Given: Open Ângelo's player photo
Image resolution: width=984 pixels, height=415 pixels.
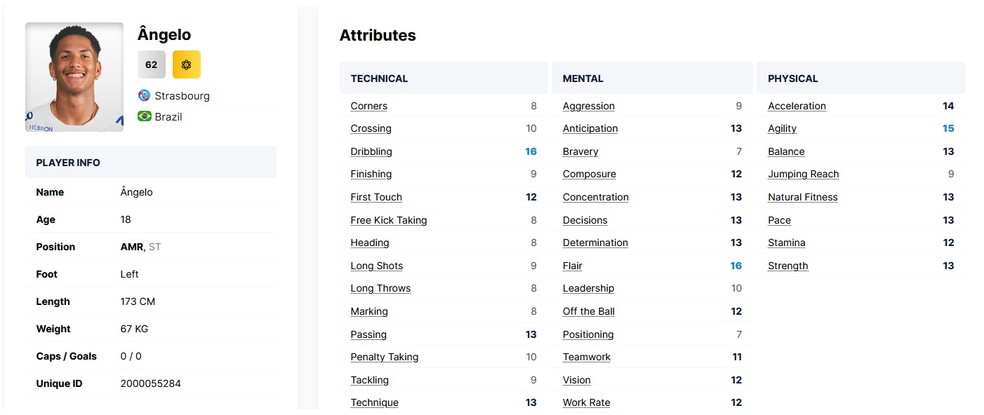Looking at the screenshot, I should pos(74,77).
